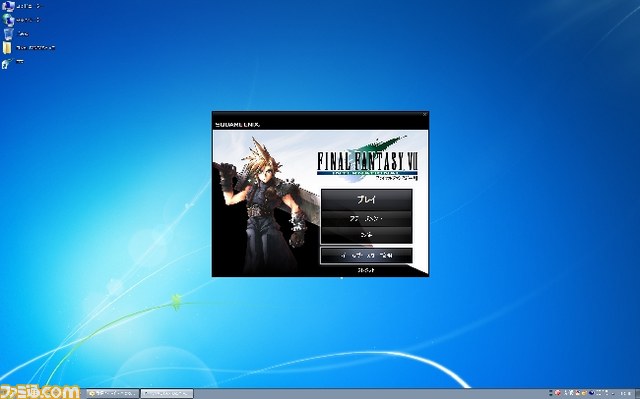The width and height of the screenshot is (640, 399).
Task: Open the credits link in launcher
Action: pos(366,270)
